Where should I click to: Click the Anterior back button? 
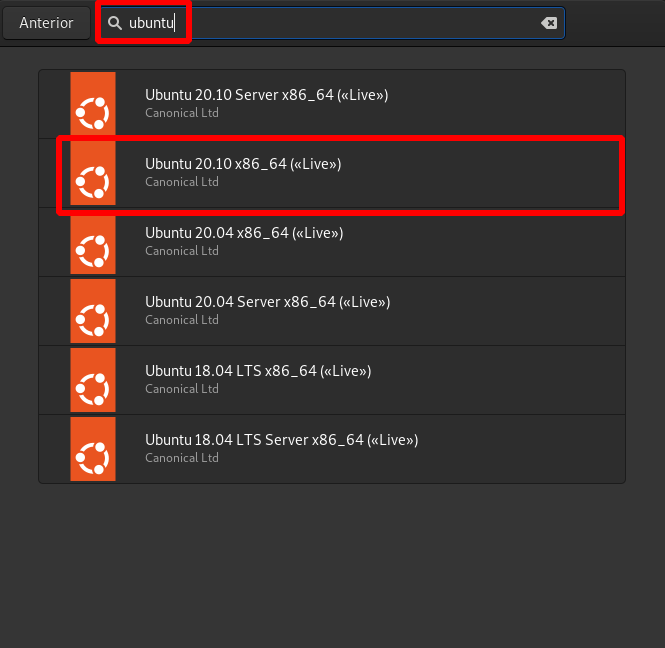coord(46,23)
